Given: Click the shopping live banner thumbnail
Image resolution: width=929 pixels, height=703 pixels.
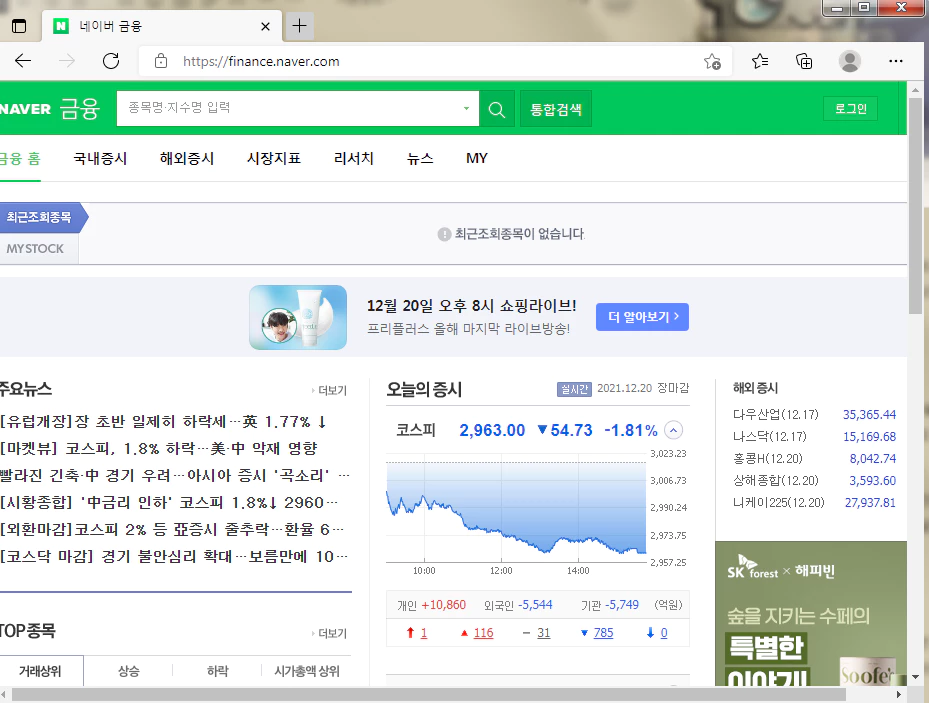Looking at the screenshot, I should click(298, 317).
